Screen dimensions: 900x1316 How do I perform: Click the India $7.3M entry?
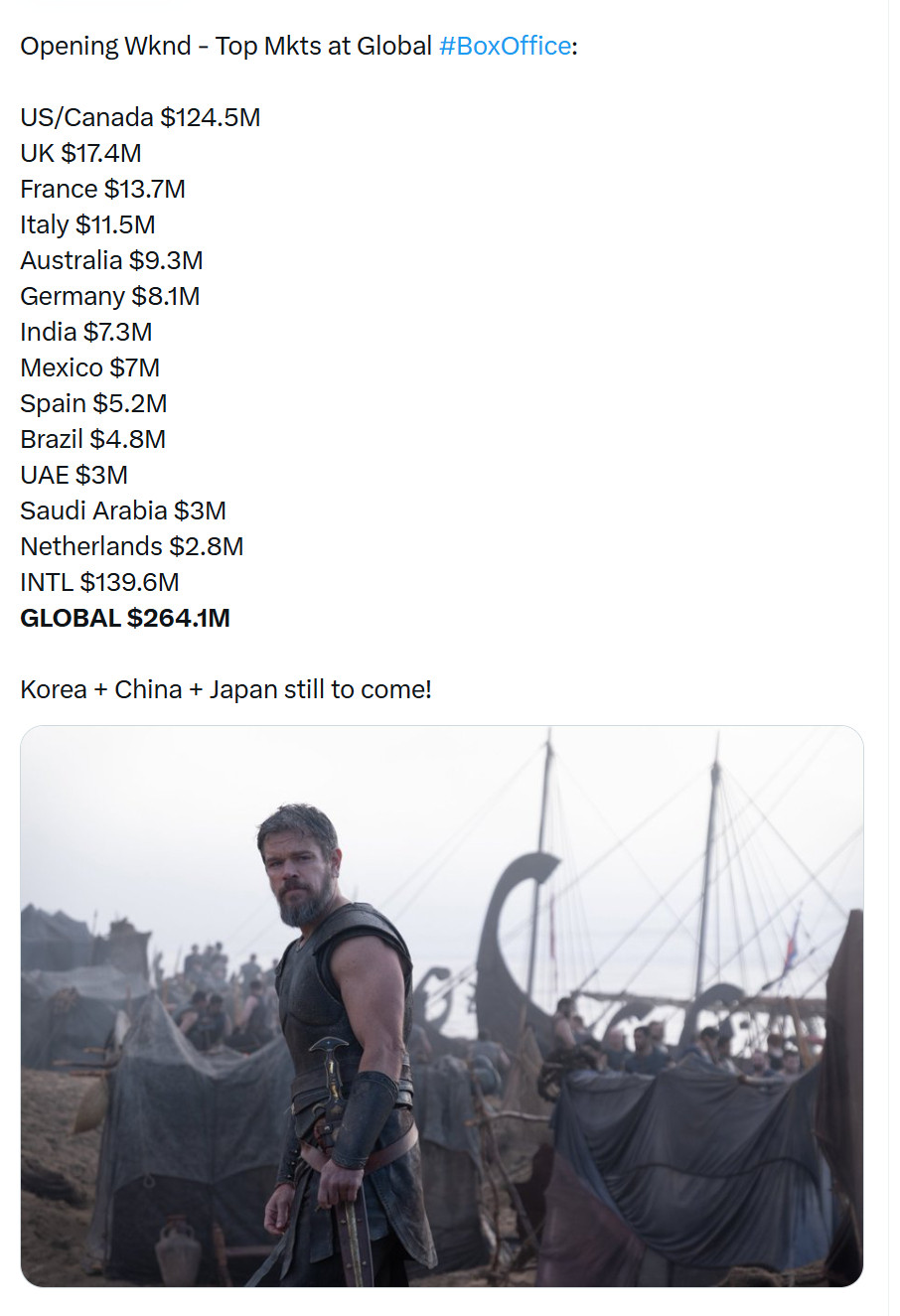point(86,332)
